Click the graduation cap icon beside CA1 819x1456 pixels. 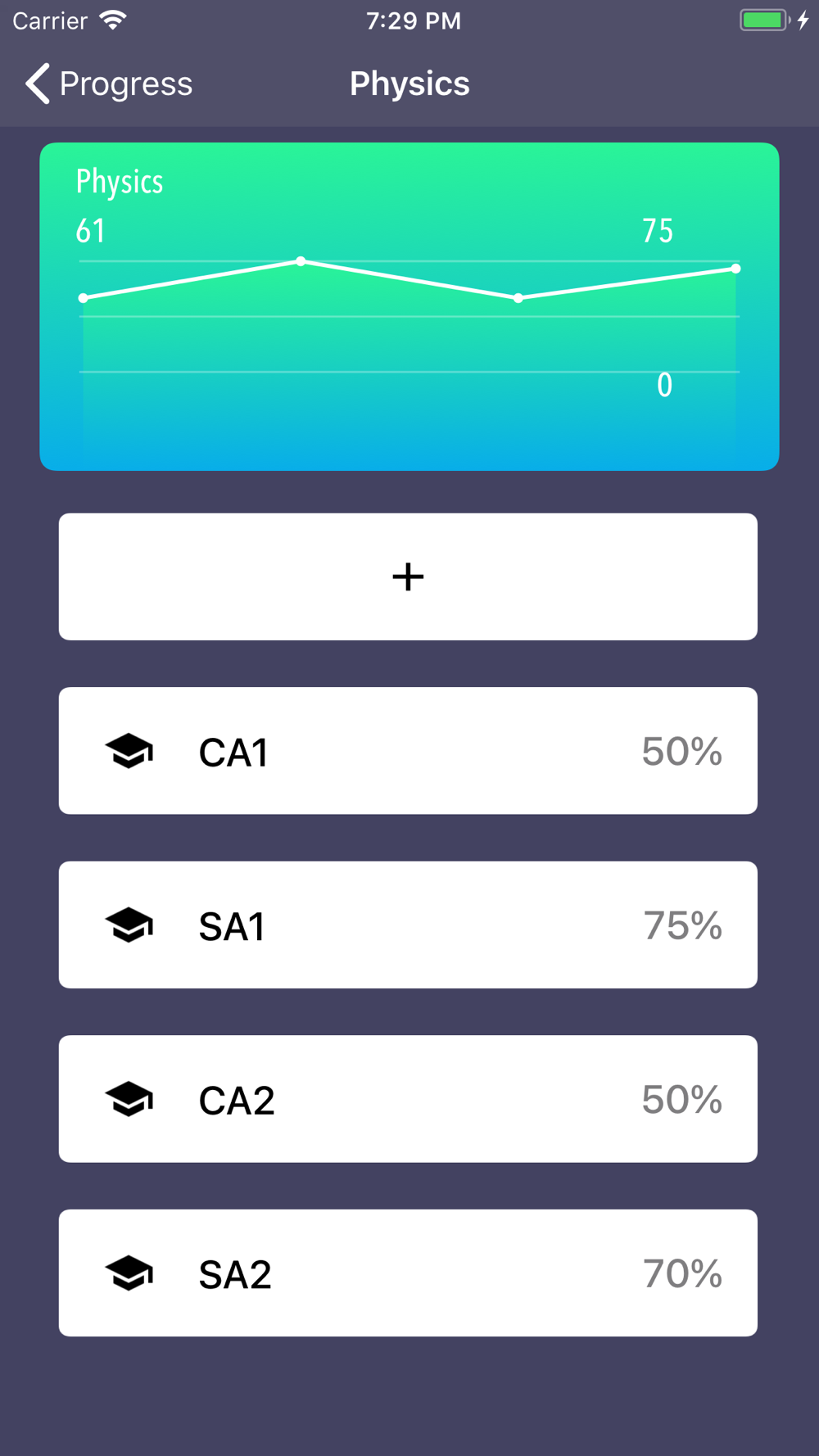coord(129,751)
